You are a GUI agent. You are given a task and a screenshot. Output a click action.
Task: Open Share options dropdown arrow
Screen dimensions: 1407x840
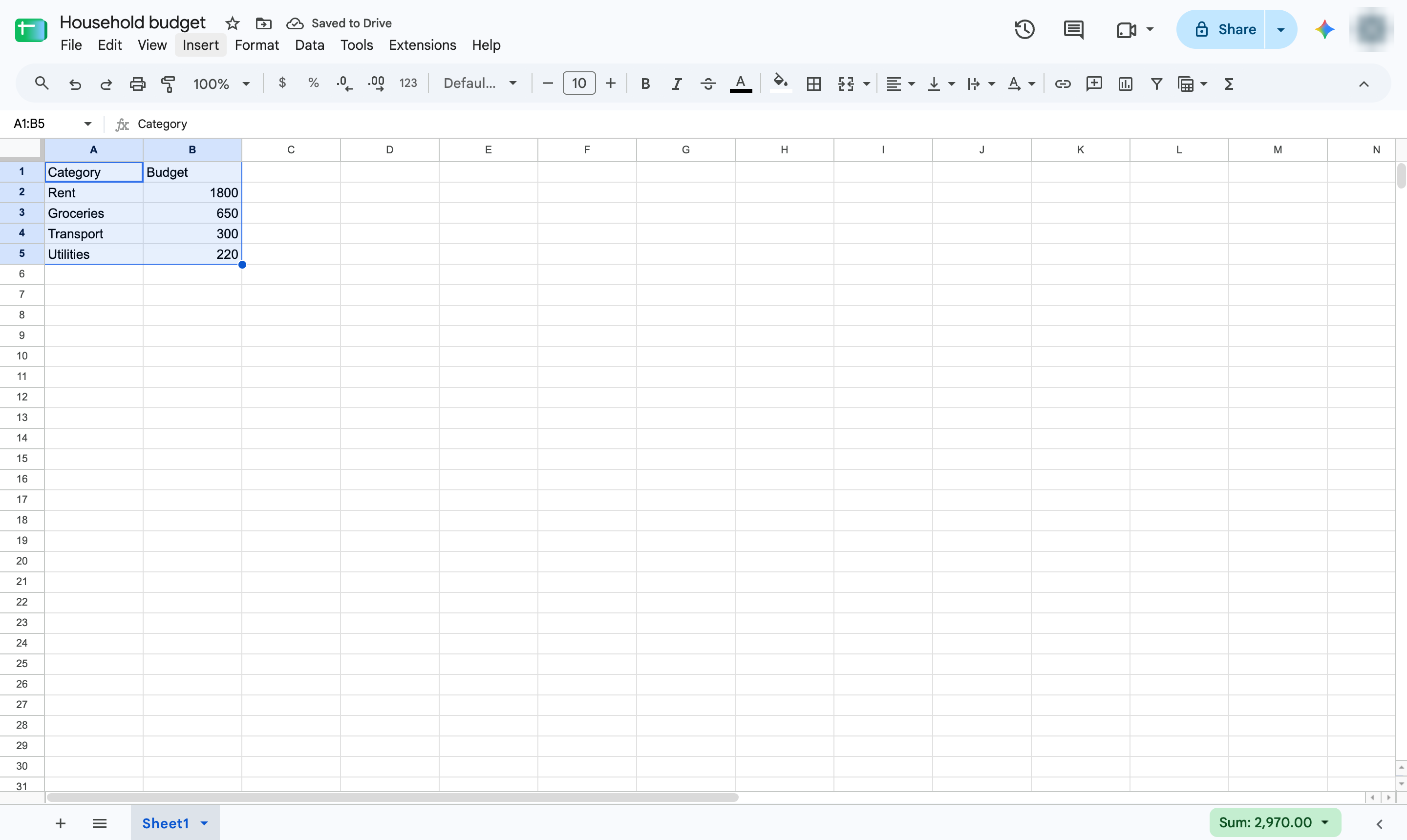(x=1281, y=29)
